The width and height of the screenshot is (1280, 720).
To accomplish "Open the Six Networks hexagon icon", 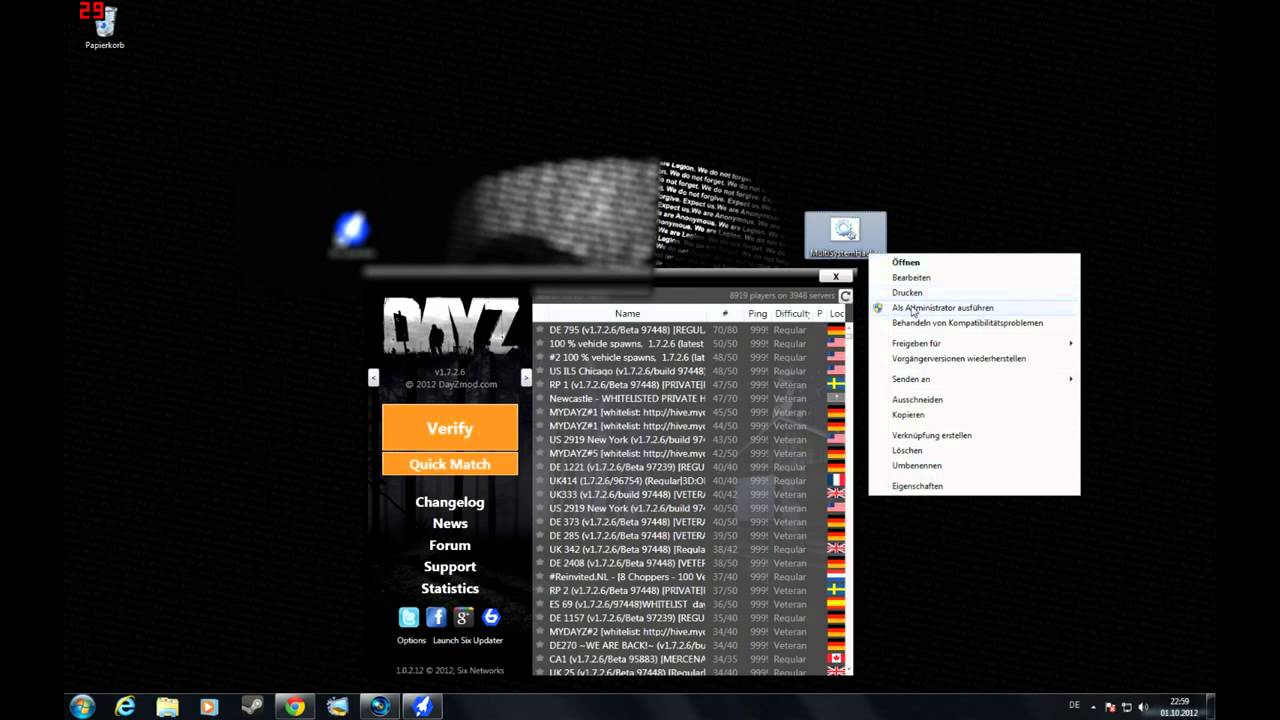I will pos(490,617).
